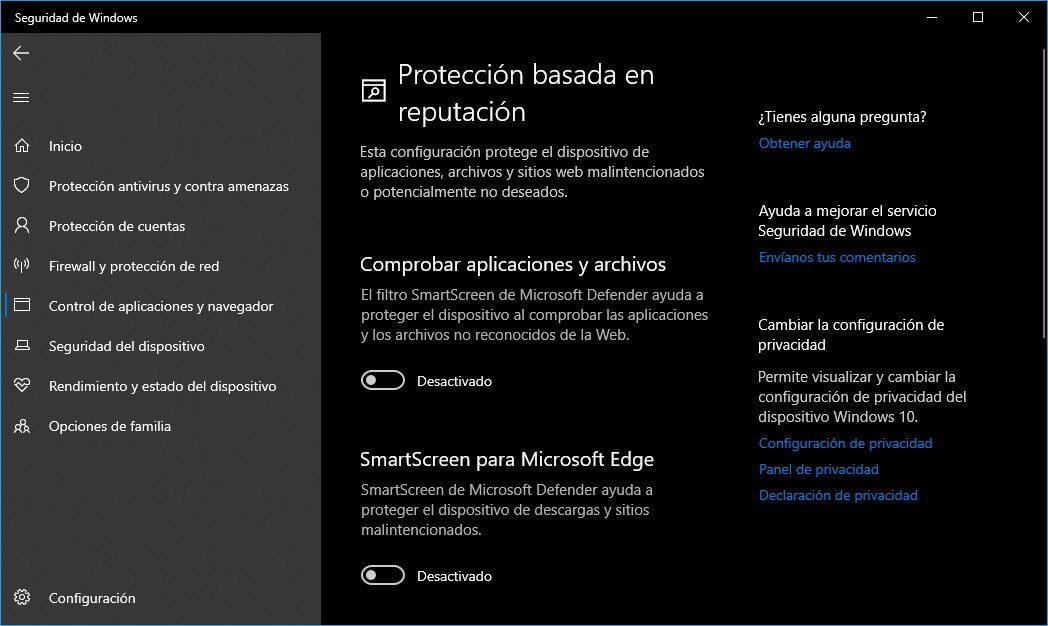1048x626 pixels.
Task: Select the Inicio home icon
Action: coord(22,146)
